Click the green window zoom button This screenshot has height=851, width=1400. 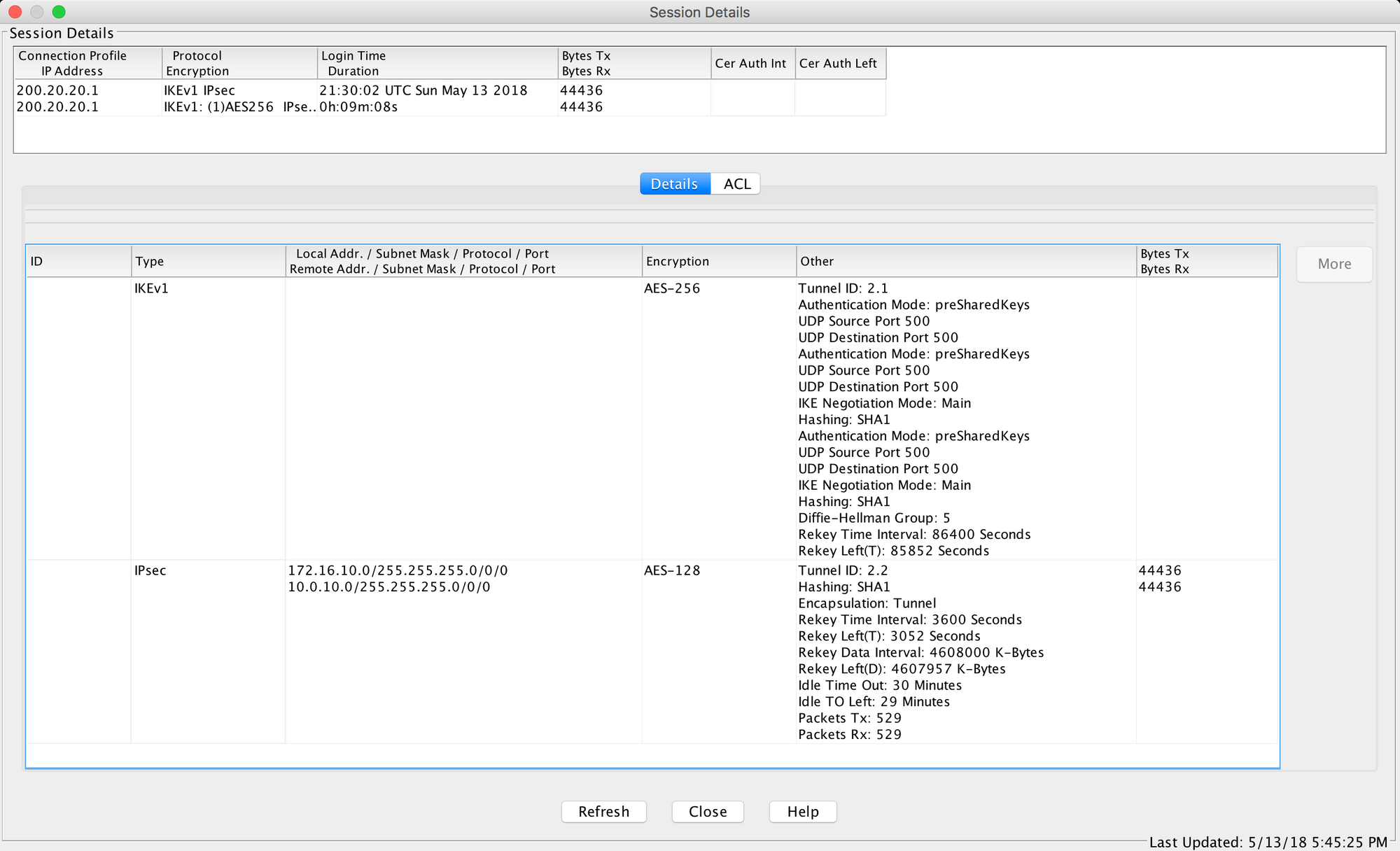59,12
